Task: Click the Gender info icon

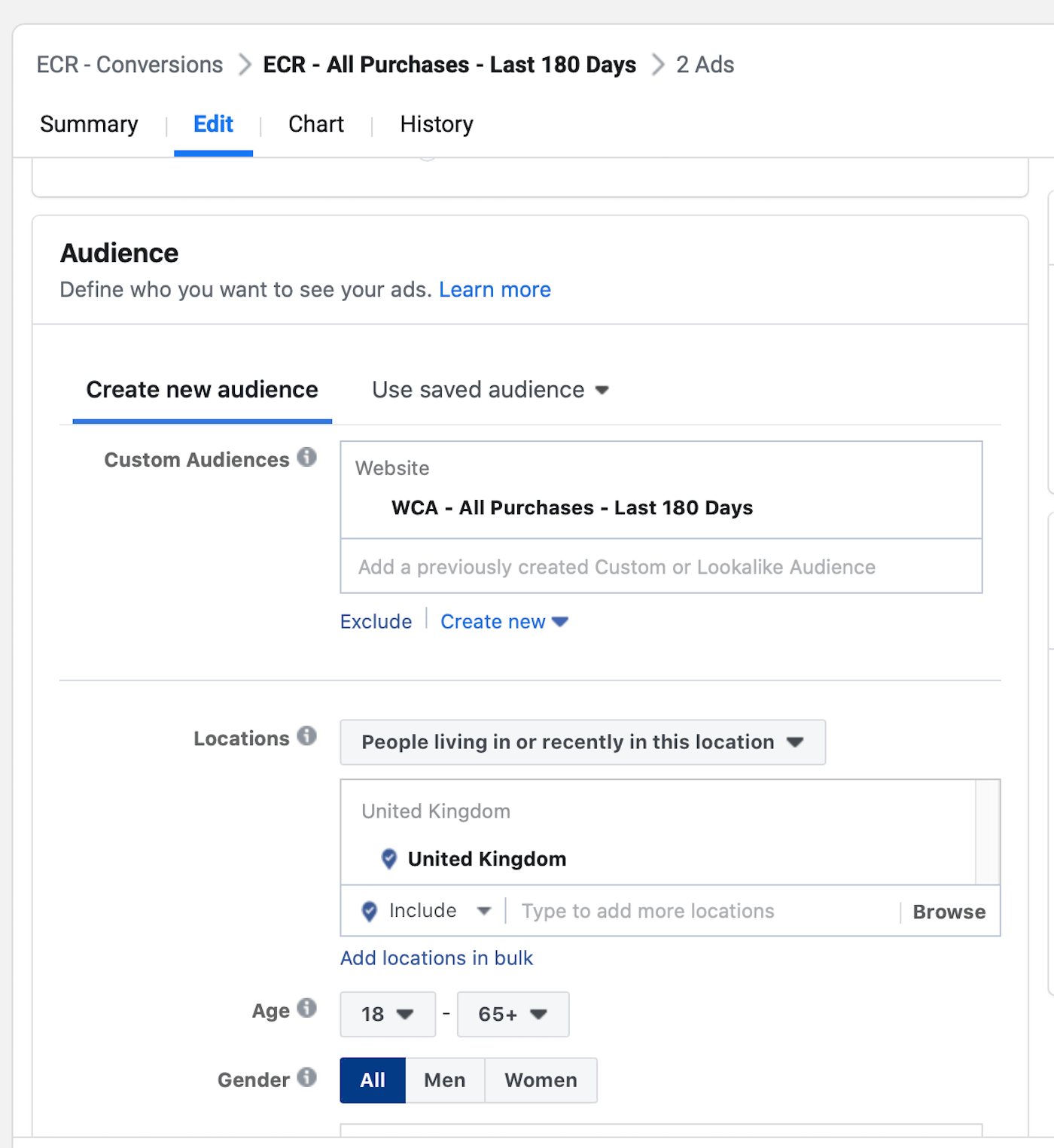Action: pyautogui.click(x=306, y=1077)
